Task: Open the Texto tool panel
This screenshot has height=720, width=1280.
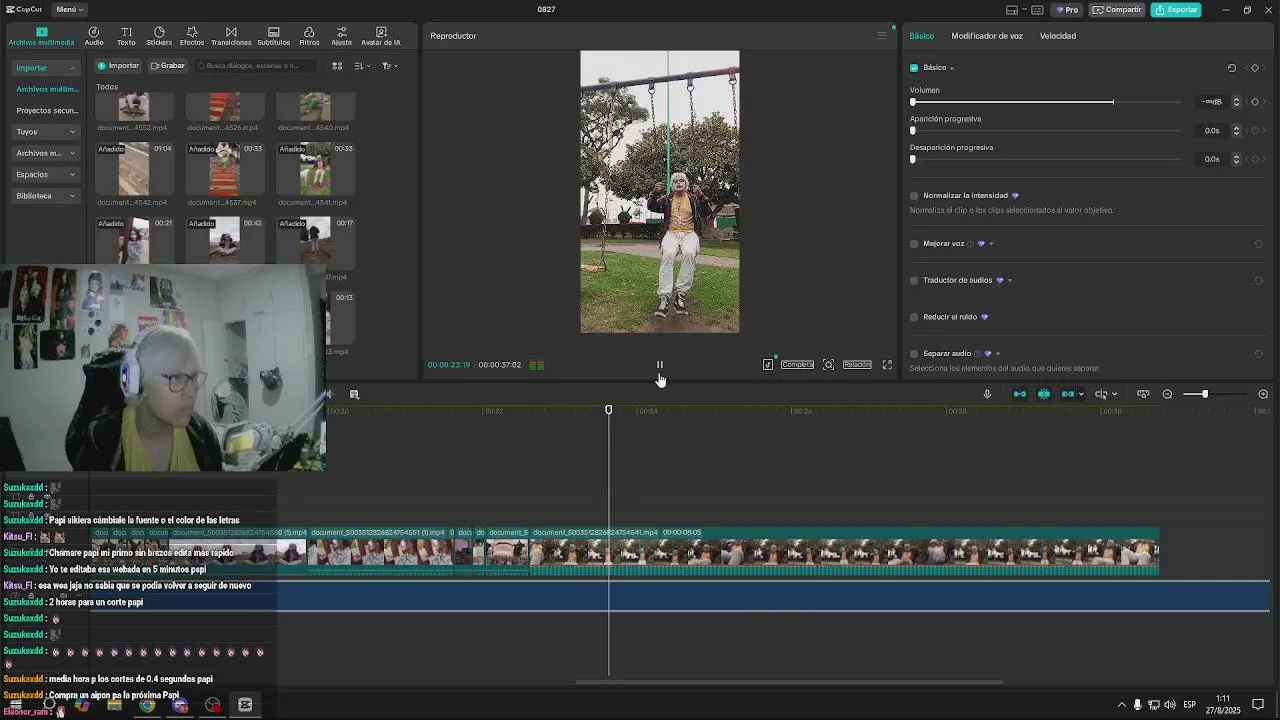Action: (126, 36)
